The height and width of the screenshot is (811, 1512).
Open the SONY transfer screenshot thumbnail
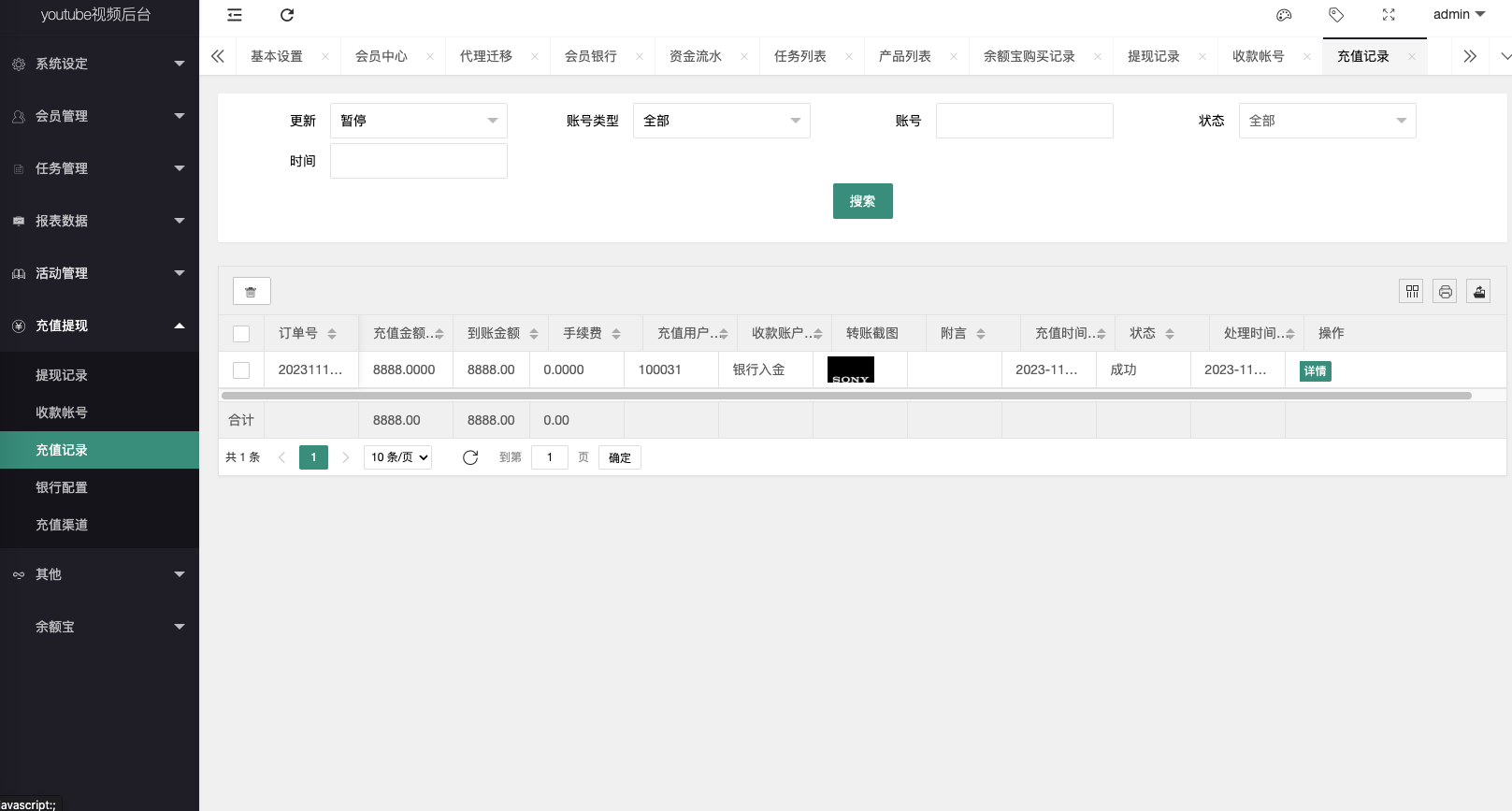[x=851, y=370]
